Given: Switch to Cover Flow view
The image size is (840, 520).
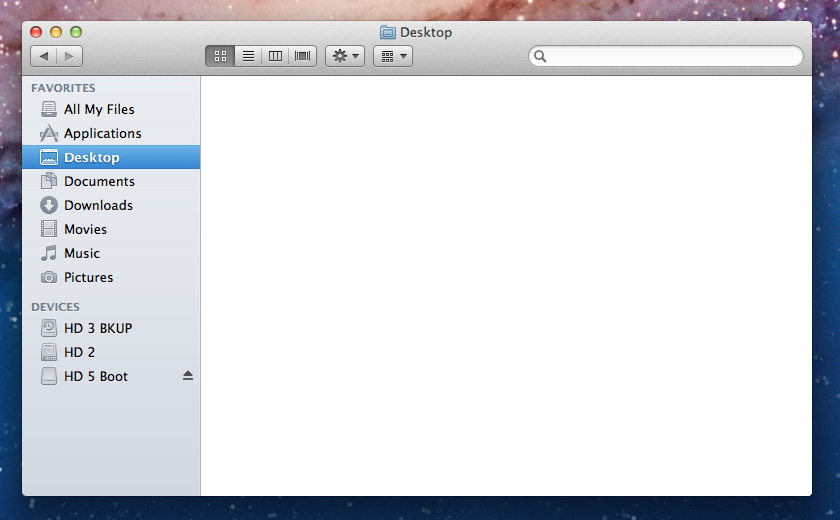Looking at the screenshot, I should [x=303, y=56].
